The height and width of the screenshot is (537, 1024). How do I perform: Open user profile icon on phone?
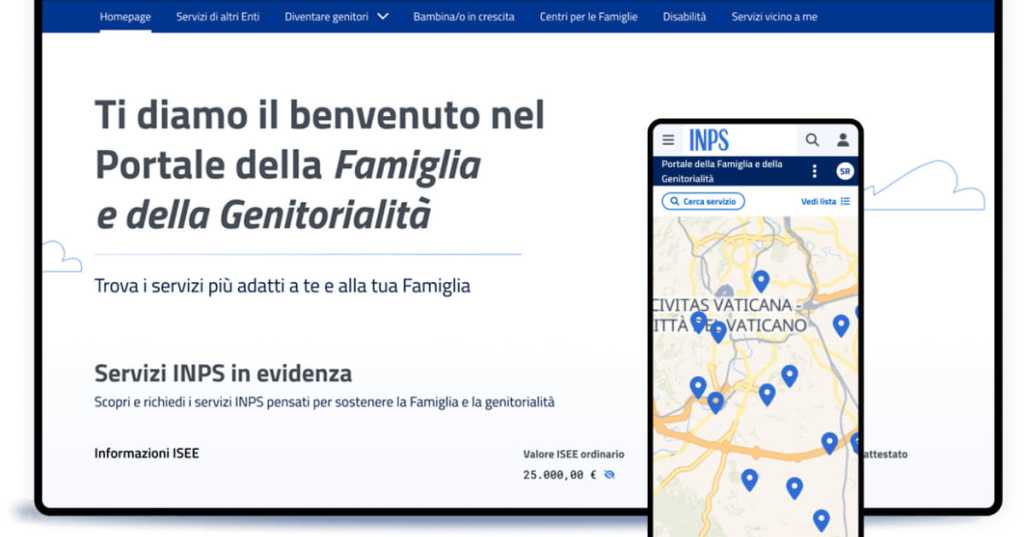point(843,140)
